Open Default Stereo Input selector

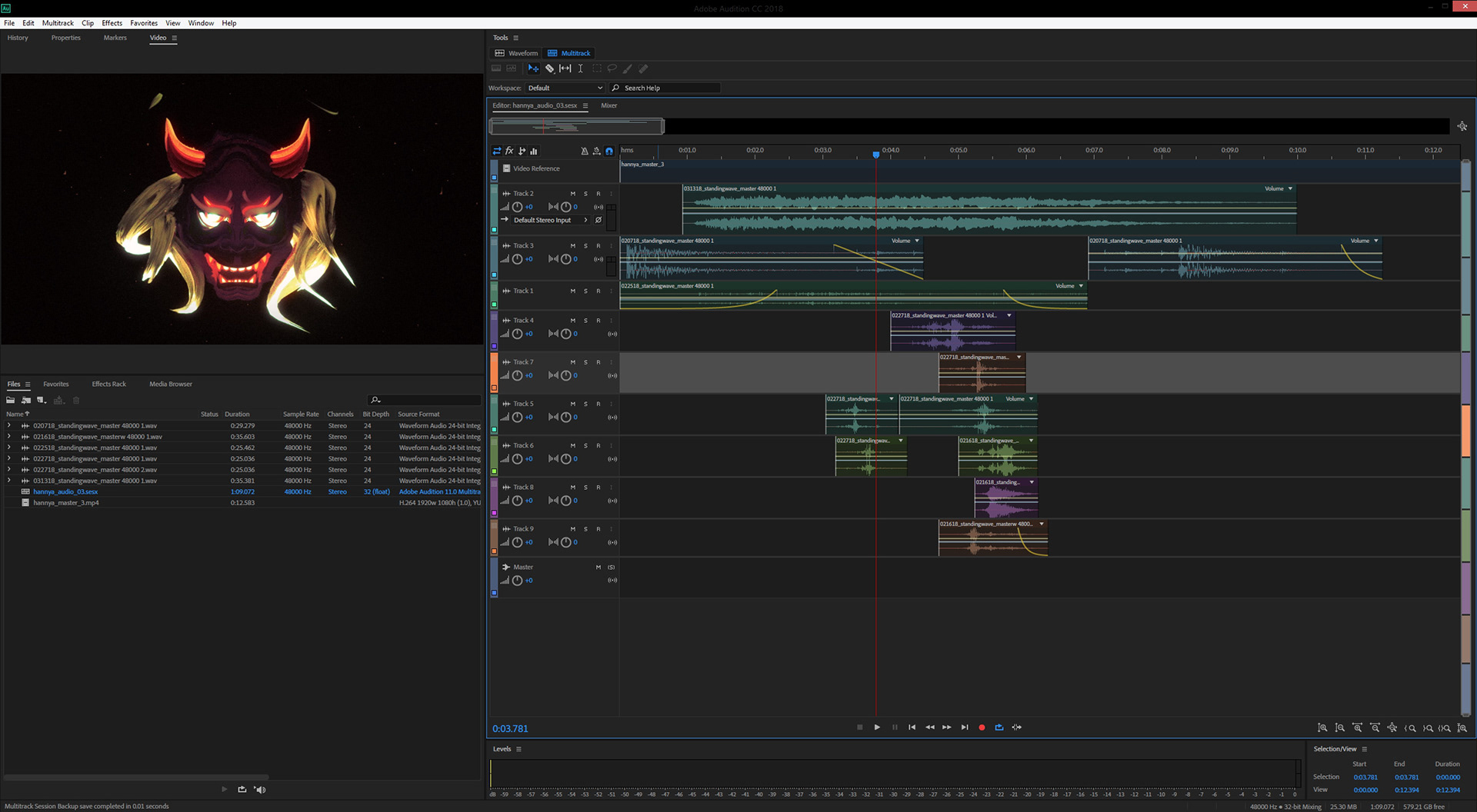click(549, 220)
